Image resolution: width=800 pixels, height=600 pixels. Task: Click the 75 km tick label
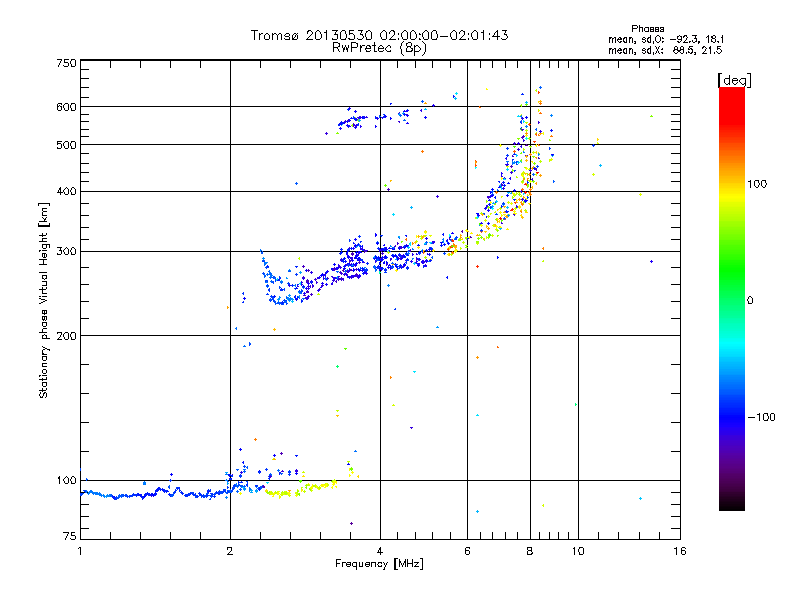coord(70,536)
